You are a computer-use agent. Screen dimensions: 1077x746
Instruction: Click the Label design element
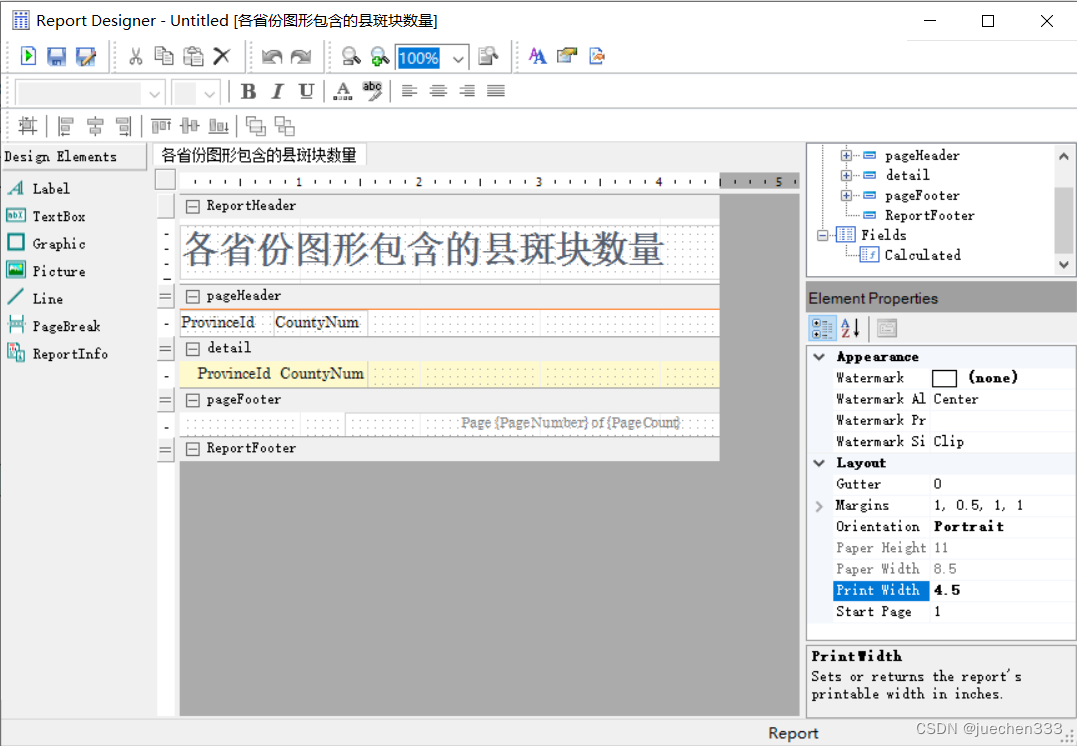coord(50,188)
